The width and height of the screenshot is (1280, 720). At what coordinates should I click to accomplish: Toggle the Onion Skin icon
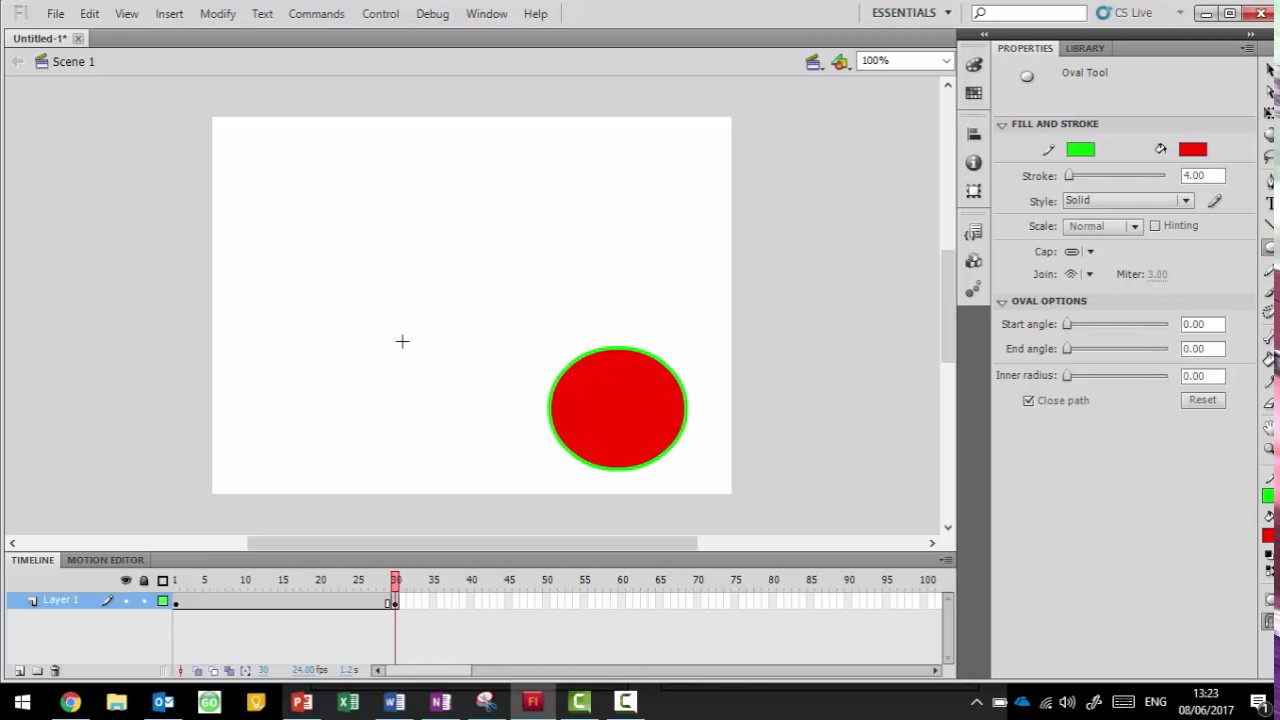click(x=197, y=671)
